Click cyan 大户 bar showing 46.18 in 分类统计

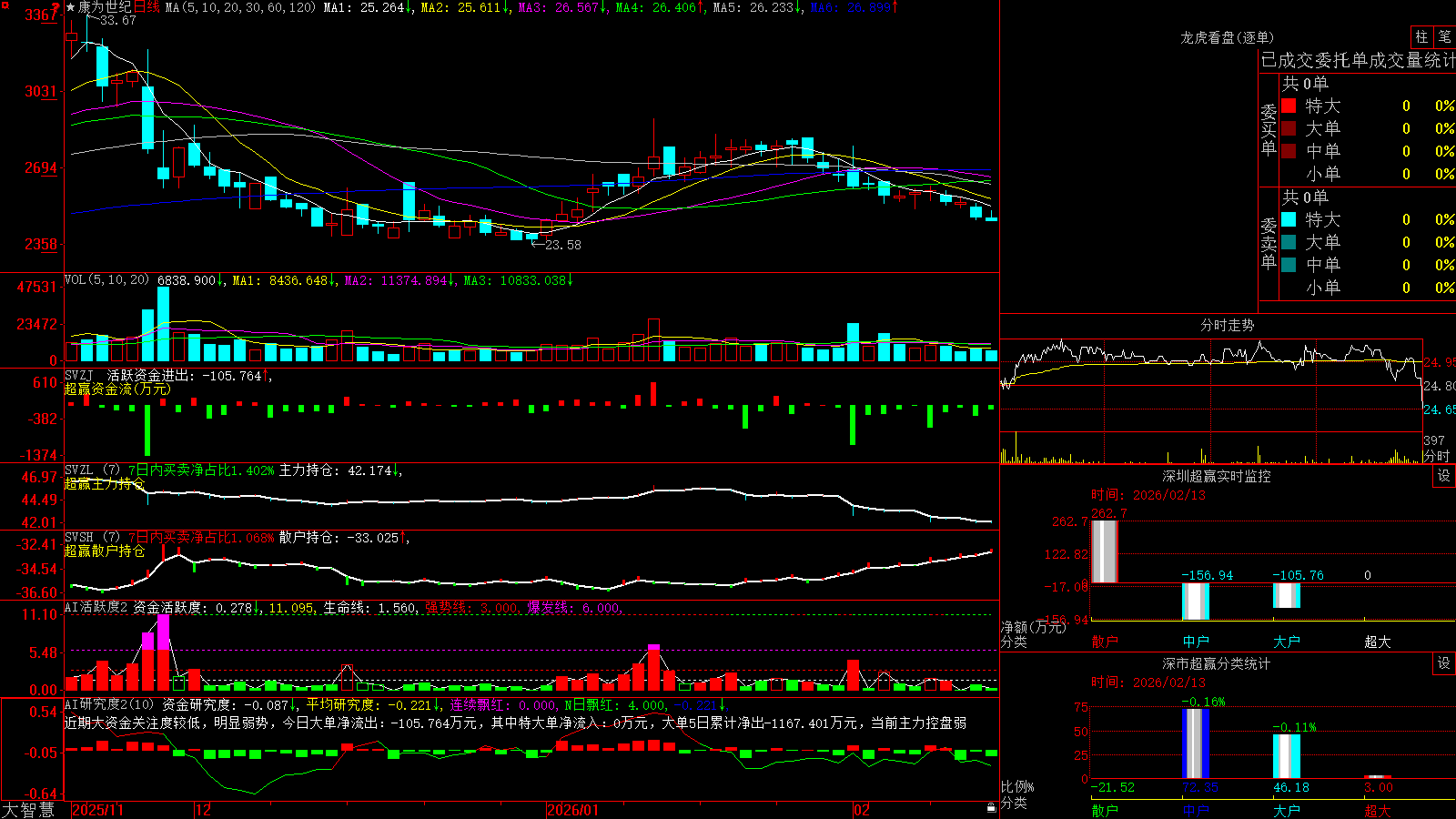[1287, 756]
